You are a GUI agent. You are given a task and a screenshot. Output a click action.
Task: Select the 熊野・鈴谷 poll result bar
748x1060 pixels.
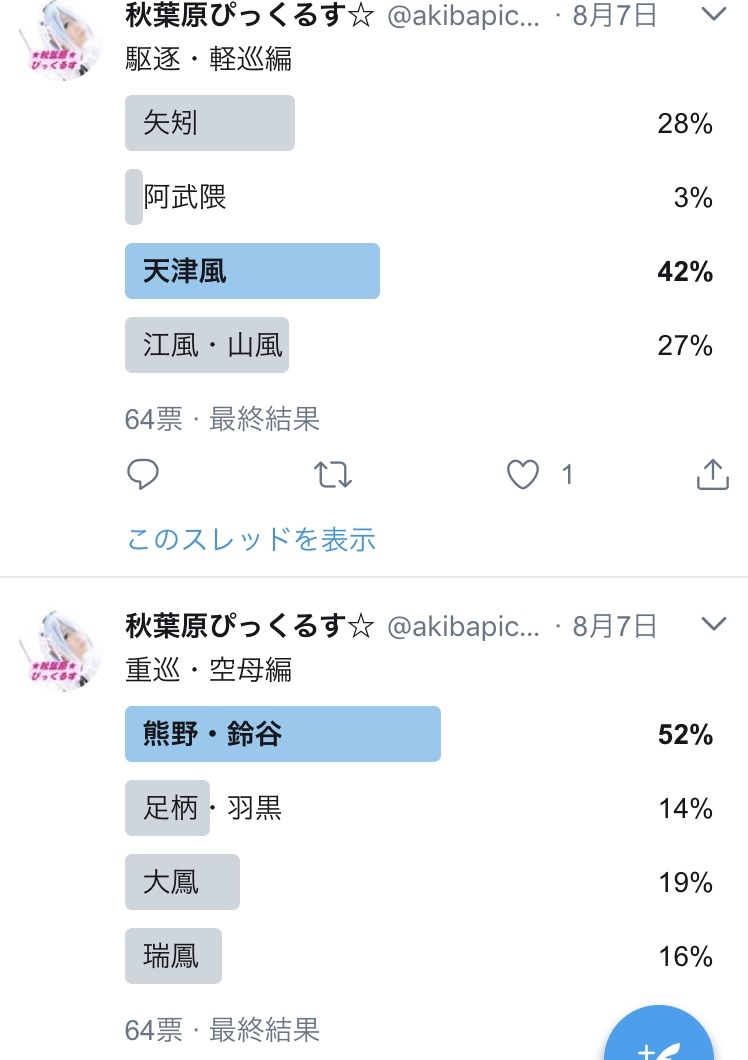tap(283, 734)
